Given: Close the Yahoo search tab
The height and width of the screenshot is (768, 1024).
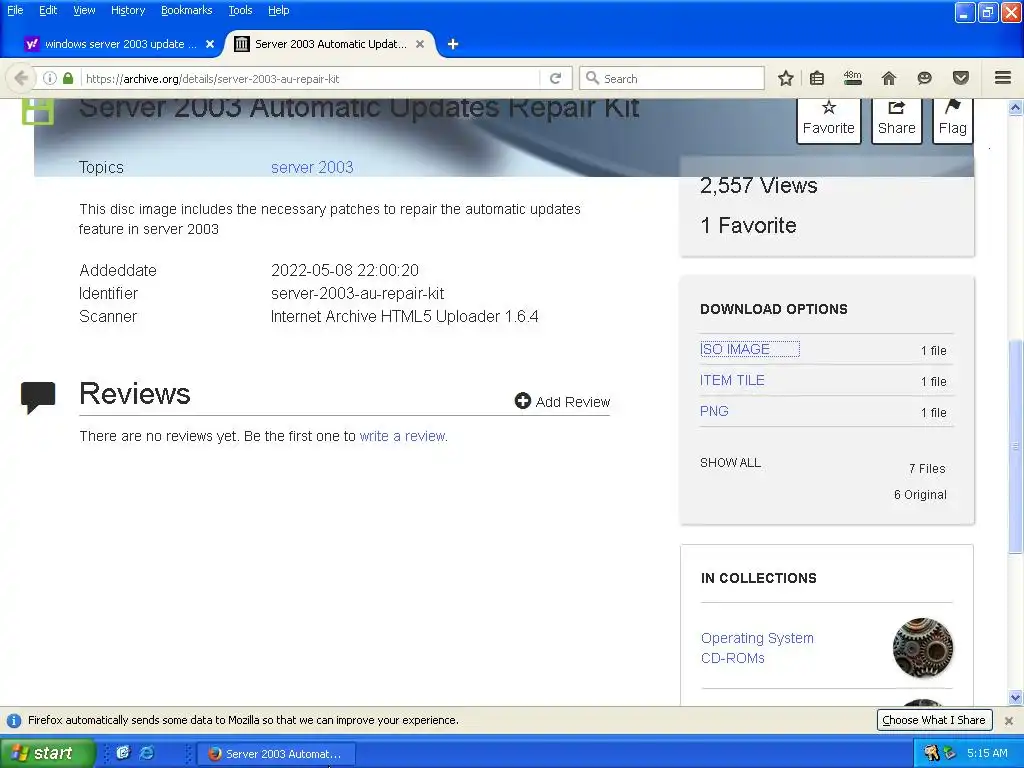Looking at the screenshot, I should point(210,44).
